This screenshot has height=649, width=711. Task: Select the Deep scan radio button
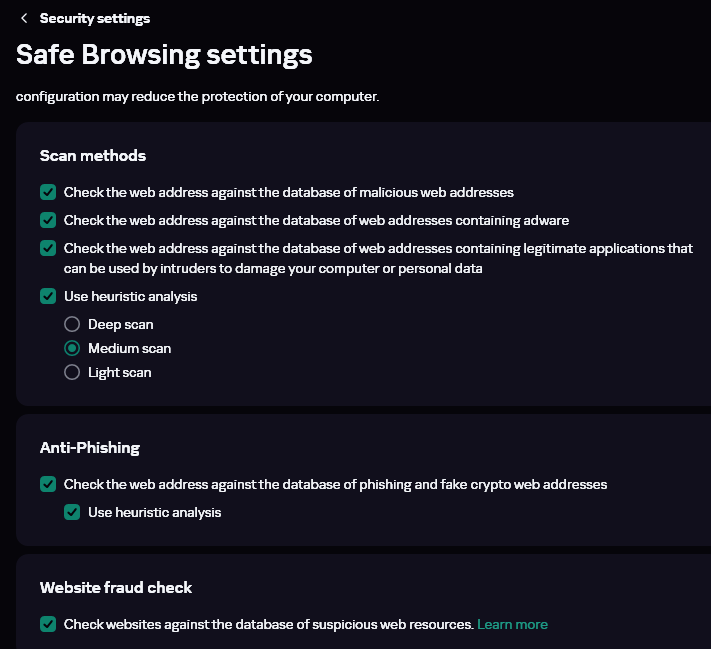pyautogui.click(x=72, y=324)
